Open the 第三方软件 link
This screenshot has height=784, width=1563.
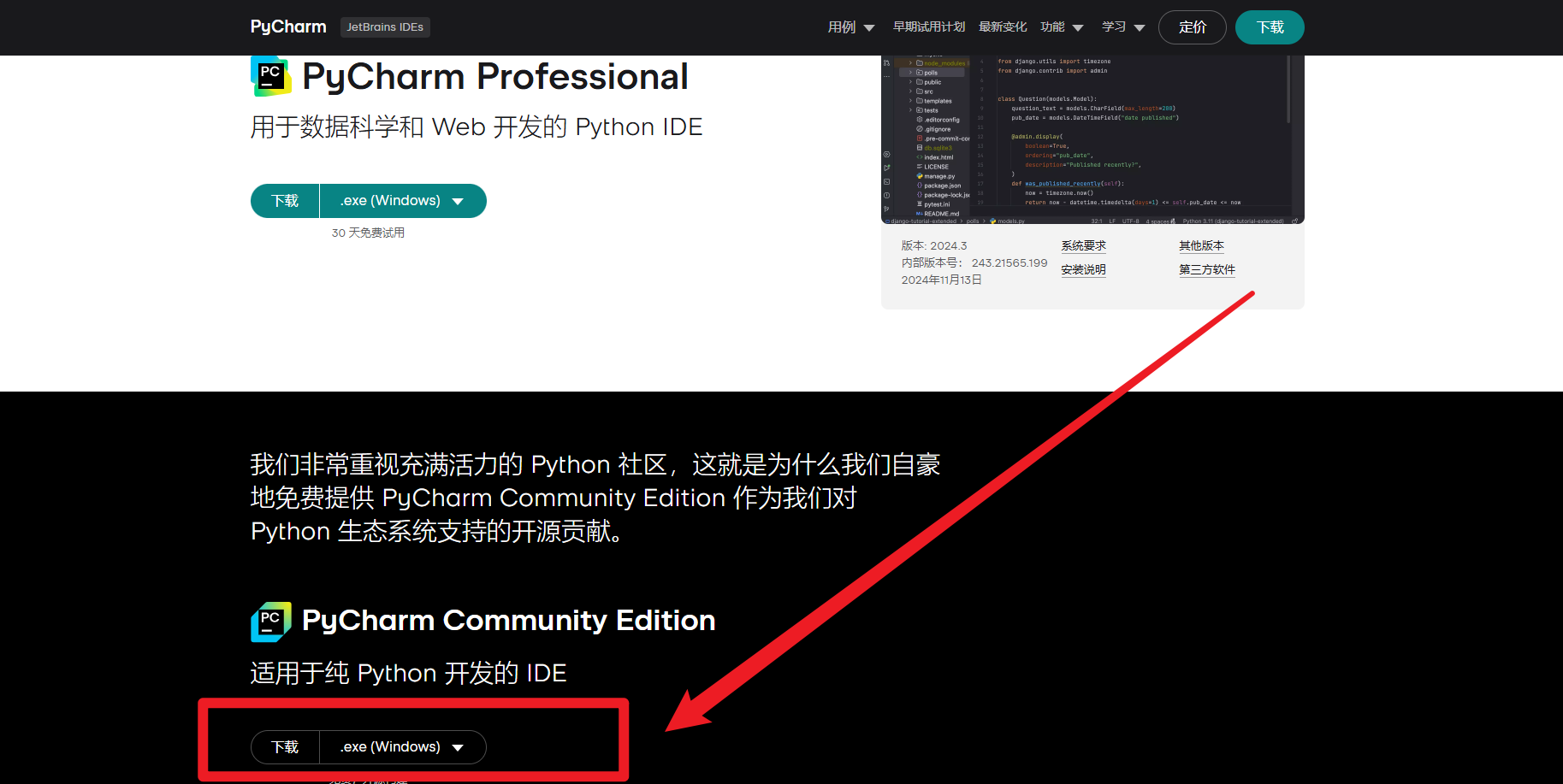point(1207,269)
